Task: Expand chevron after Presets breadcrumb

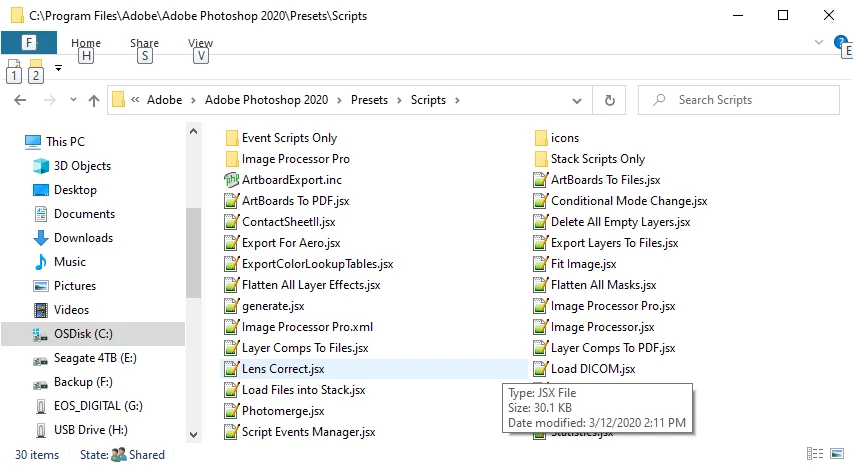Action: click(399, 100)
